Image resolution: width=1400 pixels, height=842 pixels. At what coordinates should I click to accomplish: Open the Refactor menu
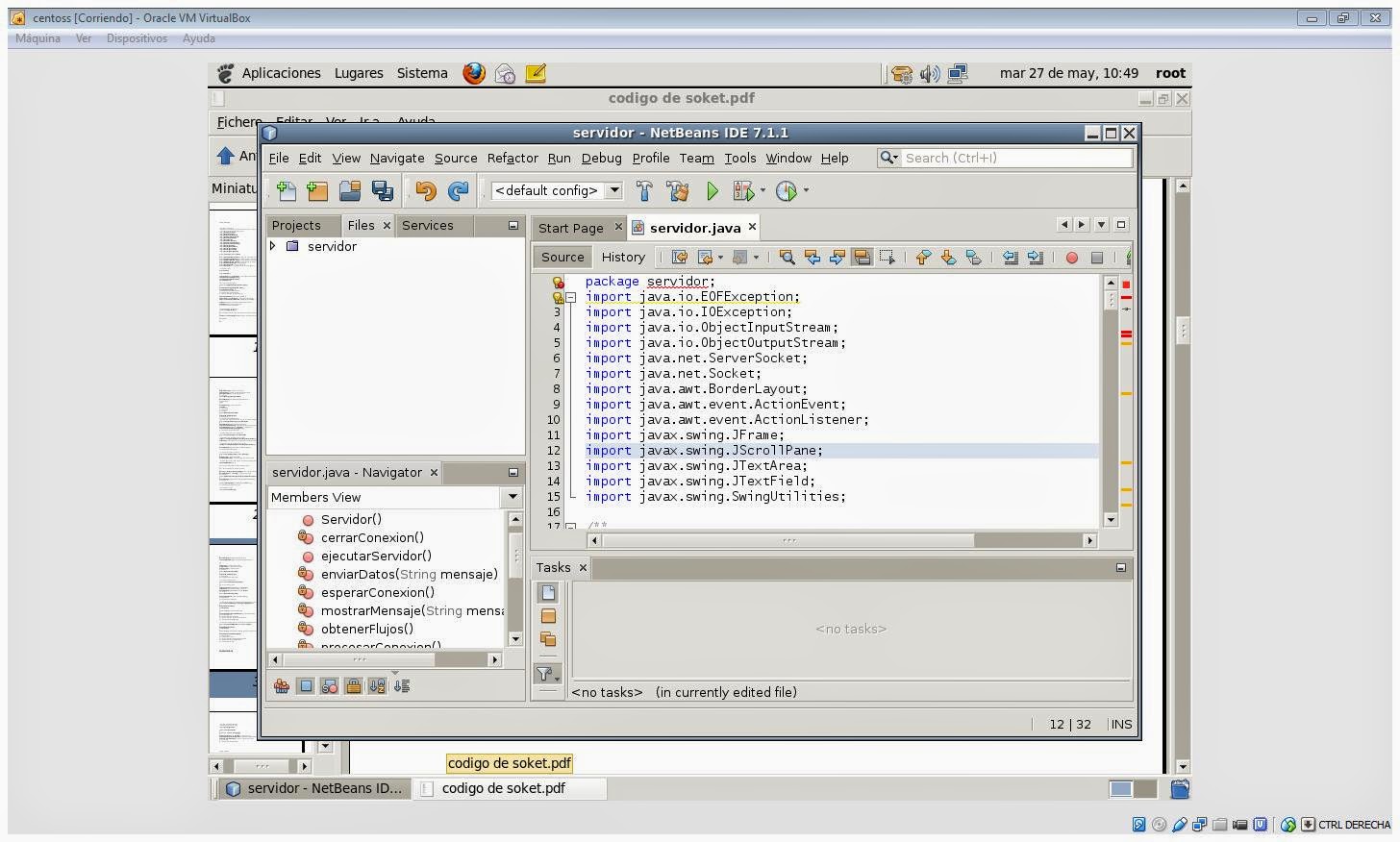[512, 158]
